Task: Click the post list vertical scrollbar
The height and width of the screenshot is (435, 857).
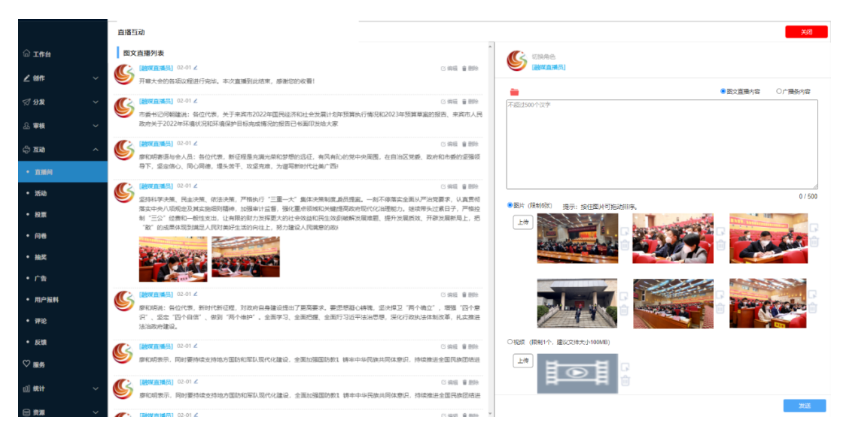Action: click(490, 230)
